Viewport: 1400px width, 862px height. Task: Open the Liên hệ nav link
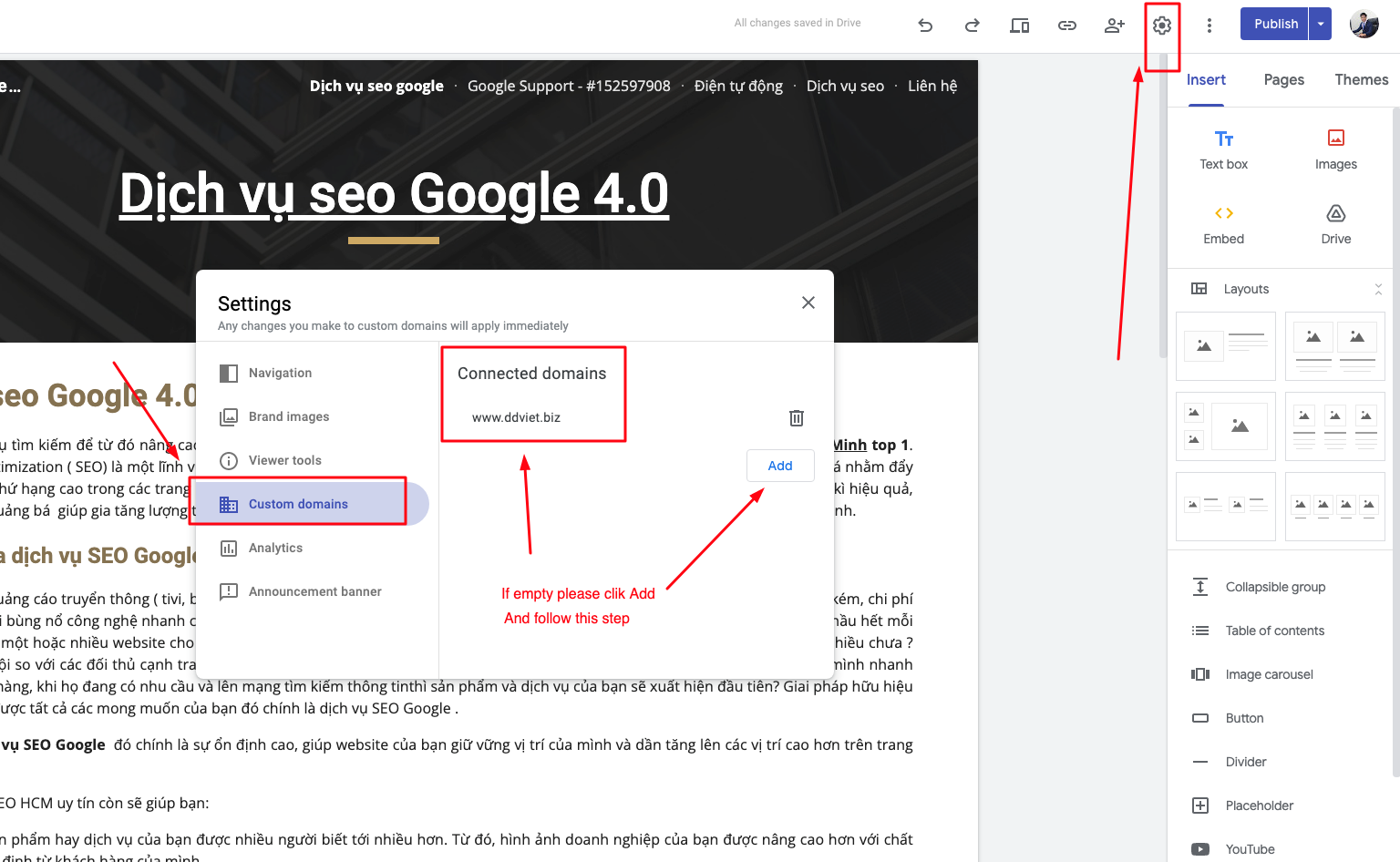pos(932,86)
